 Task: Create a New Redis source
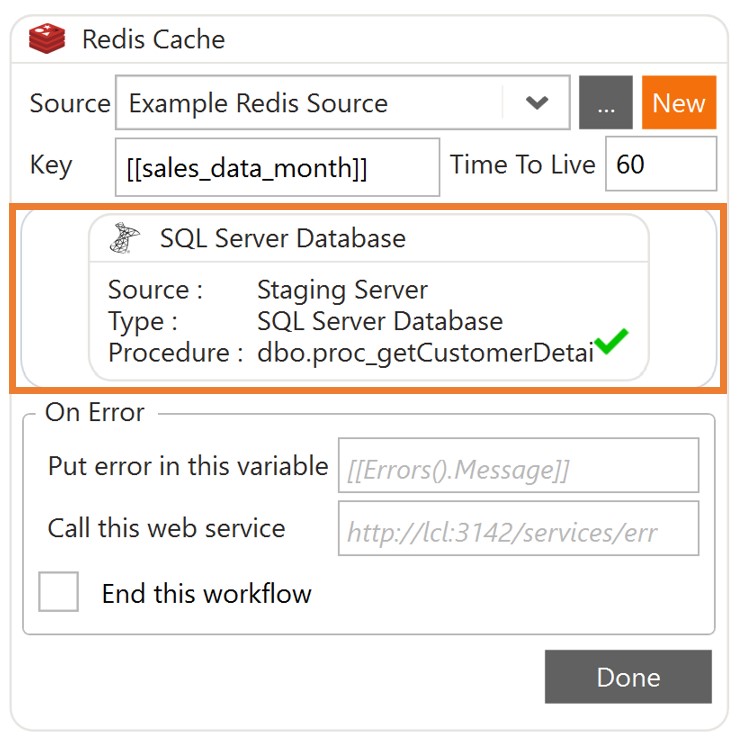click(x=679, y=102)
